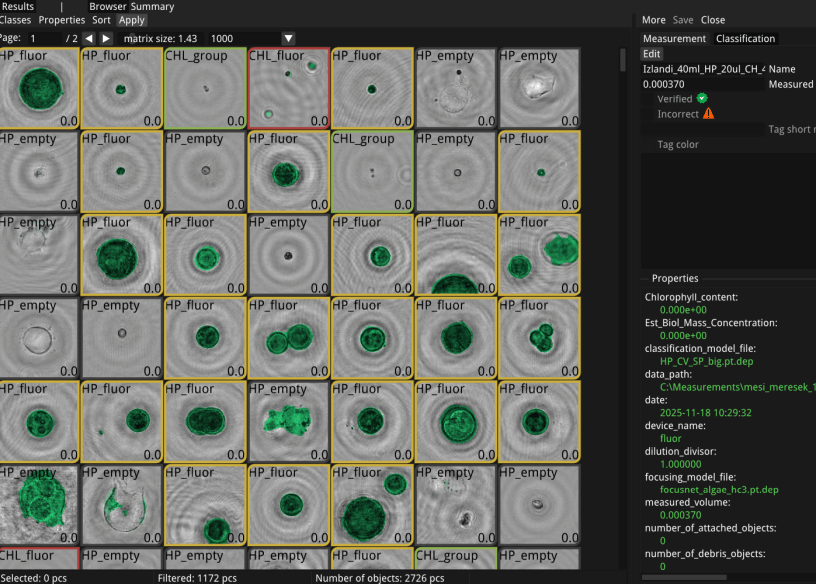Viewport: 816px width, 584px height.
Task: Open the items-per-page dropdown arrow
Action: coord(288,38)
